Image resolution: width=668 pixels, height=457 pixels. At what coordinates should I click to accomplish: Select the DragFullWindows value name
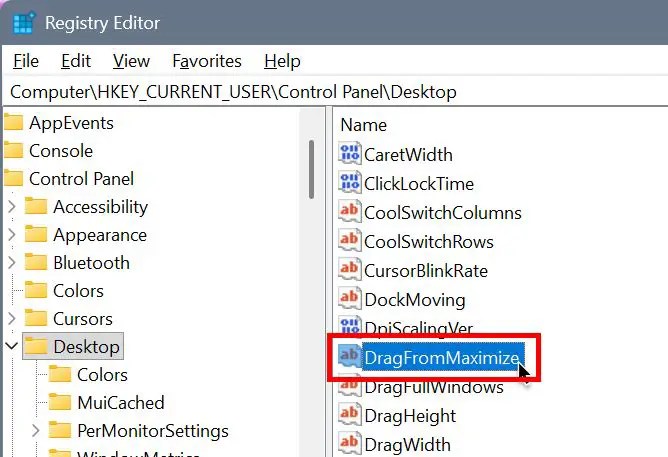coord(434,387)
